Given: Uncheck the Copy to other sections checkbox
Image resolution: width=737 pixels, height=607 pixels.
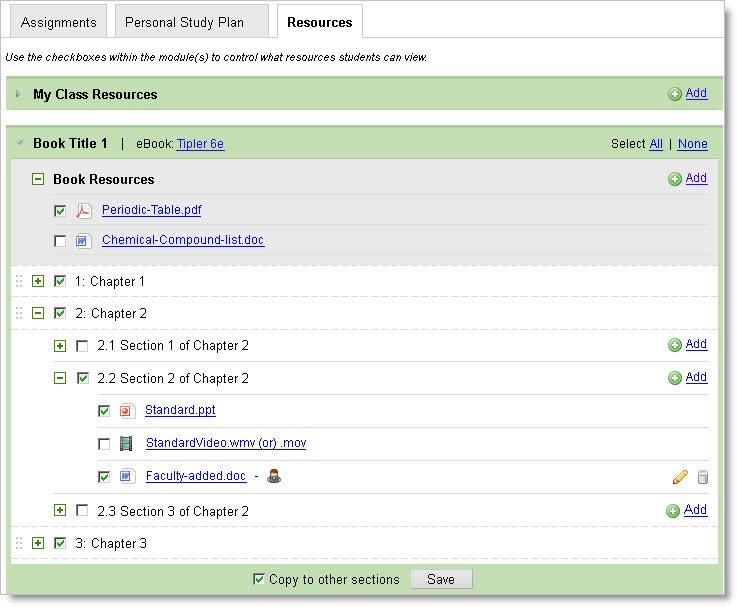Looking at the screenshot, I should tap(259, 579).
